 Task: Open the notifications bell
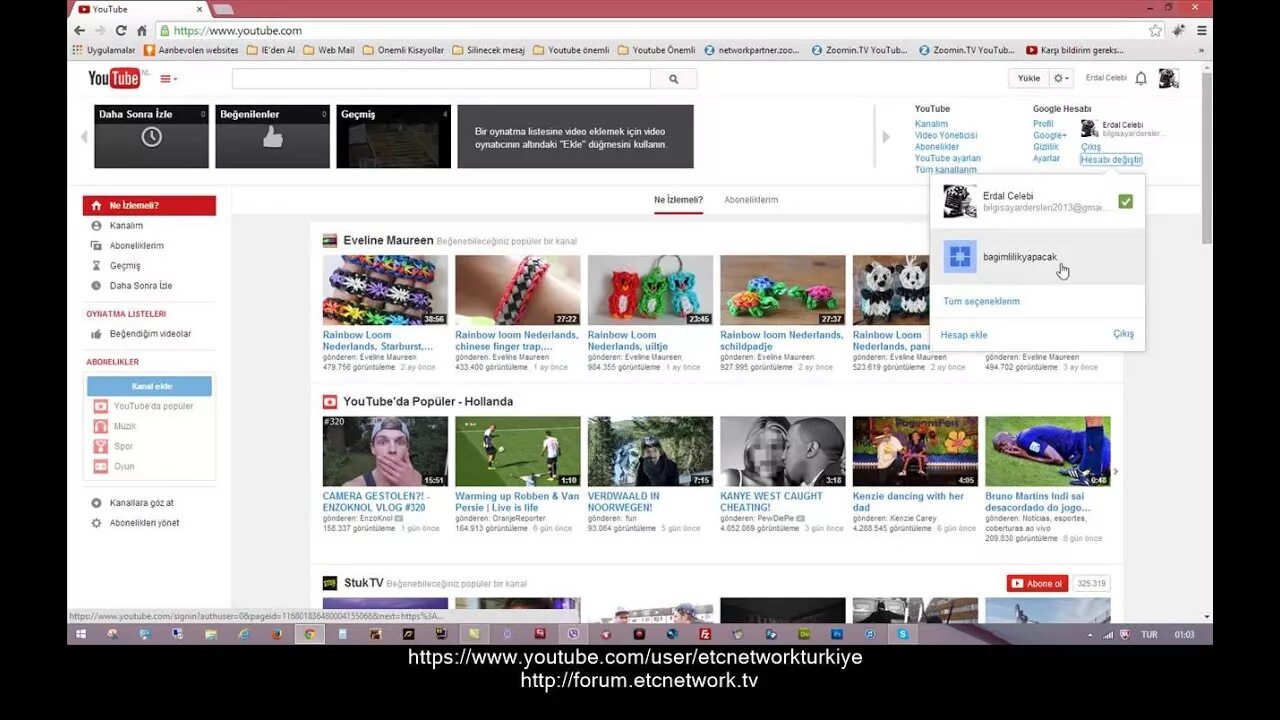[1141, 78]
